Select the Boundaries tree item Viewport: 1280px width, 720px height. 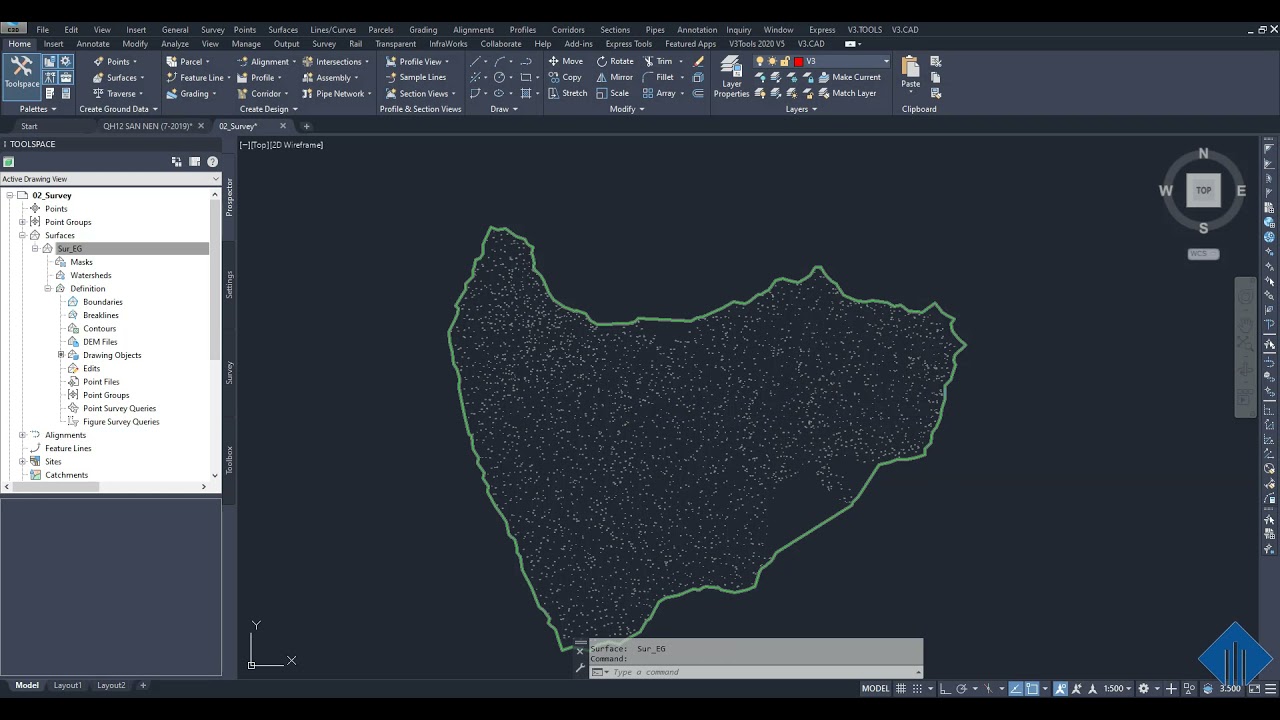(x=103, y=302)
